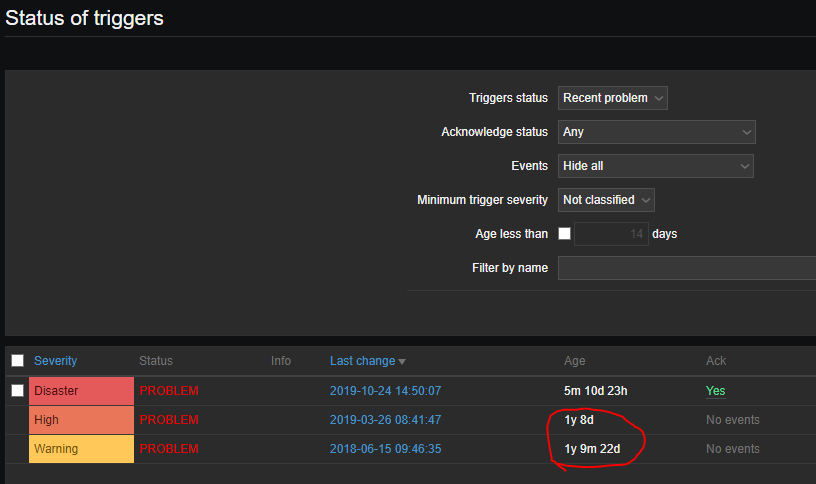Click the age value 1y 9m 22d
This screenshot has height=484, width=816.
[x=592, y=449]
